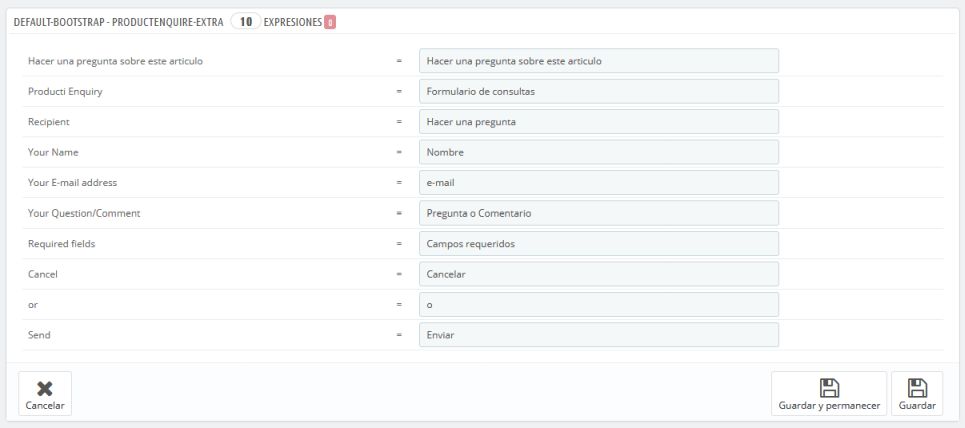Viewport: 965px width, 428px height.
Task: Click the Guardar floppy disk icon
Action: [x=916, y=387]
